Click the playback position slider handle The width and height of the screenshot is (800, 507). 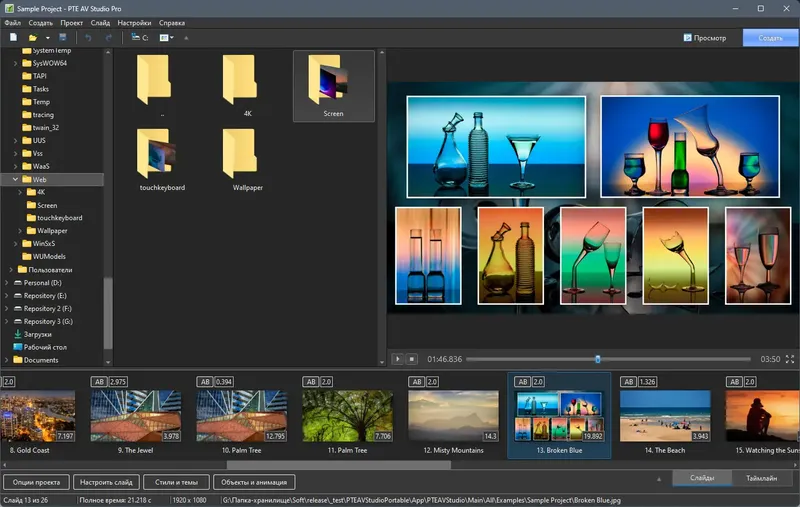[598, 358]
